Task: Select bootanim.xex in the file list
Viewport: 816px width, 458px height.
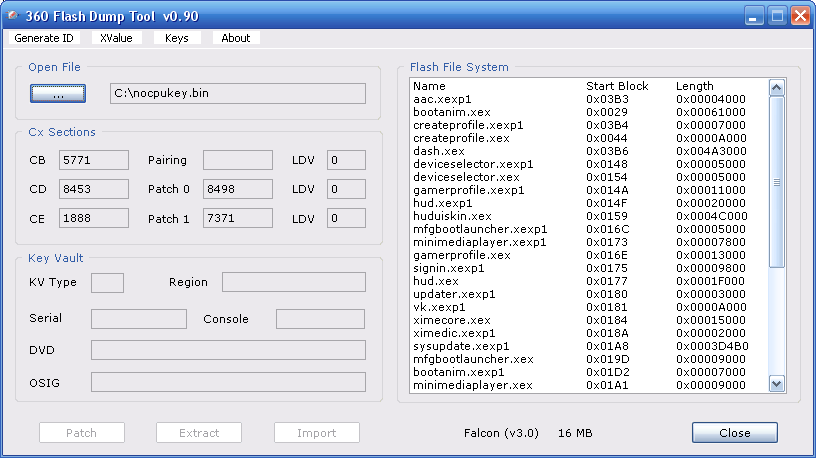Action: coord(588,112)
